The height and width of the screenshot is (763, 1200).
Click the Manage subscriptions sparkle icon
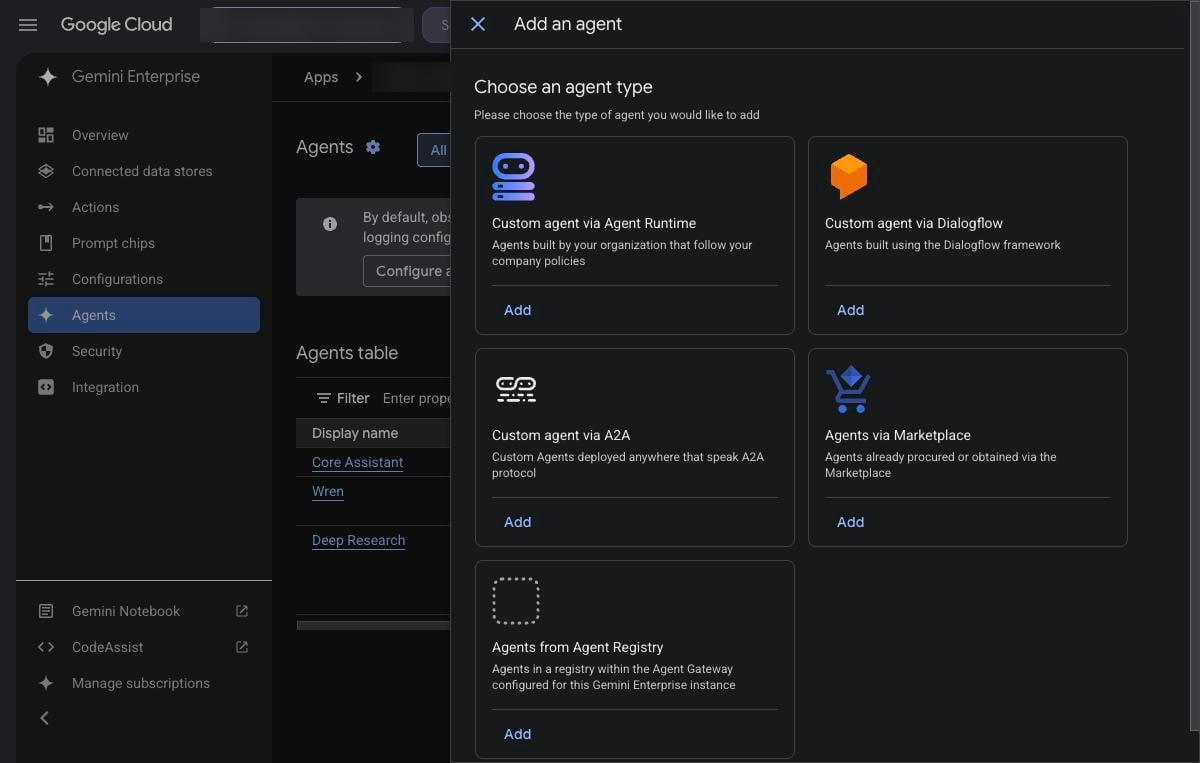(x=46, y=683)
